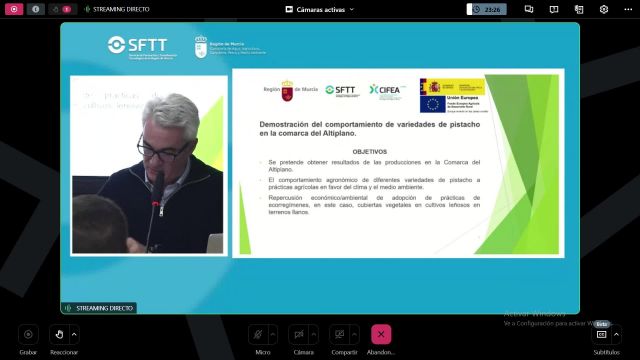Image resolution: width=640 pixels, height=360 pixels.
Task: Expand microphone options chevron
Action: click(x=273, y=335)
